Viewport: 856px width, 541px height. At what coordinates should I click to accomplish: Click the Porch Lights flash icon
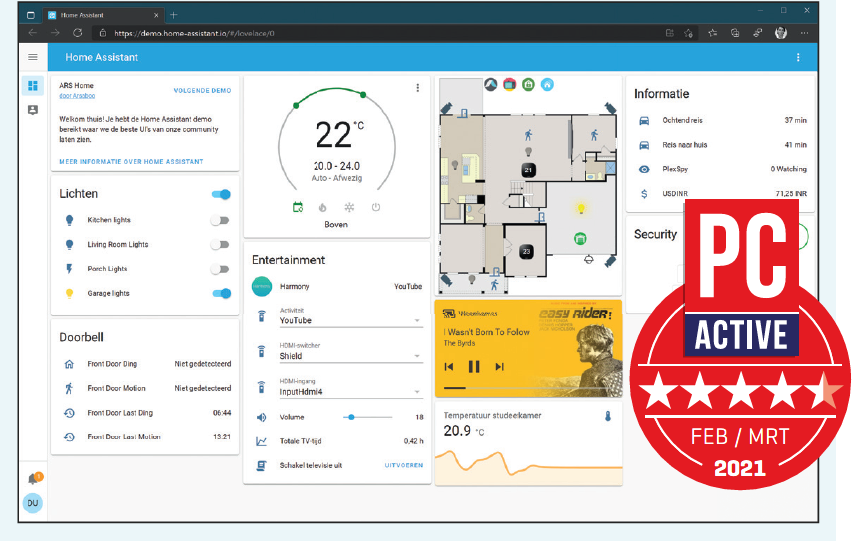click(x=69, y=269)
